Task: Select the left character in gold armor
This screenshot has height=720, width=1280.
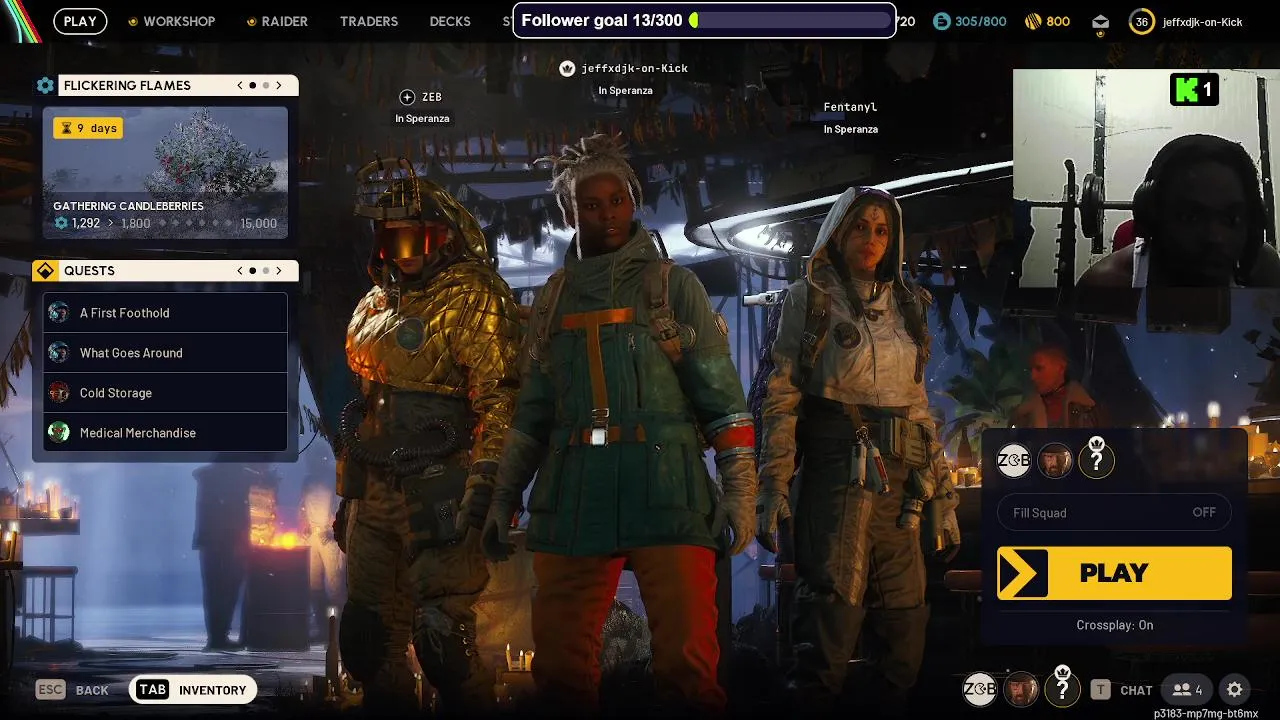Action: (x=425, y=420)
